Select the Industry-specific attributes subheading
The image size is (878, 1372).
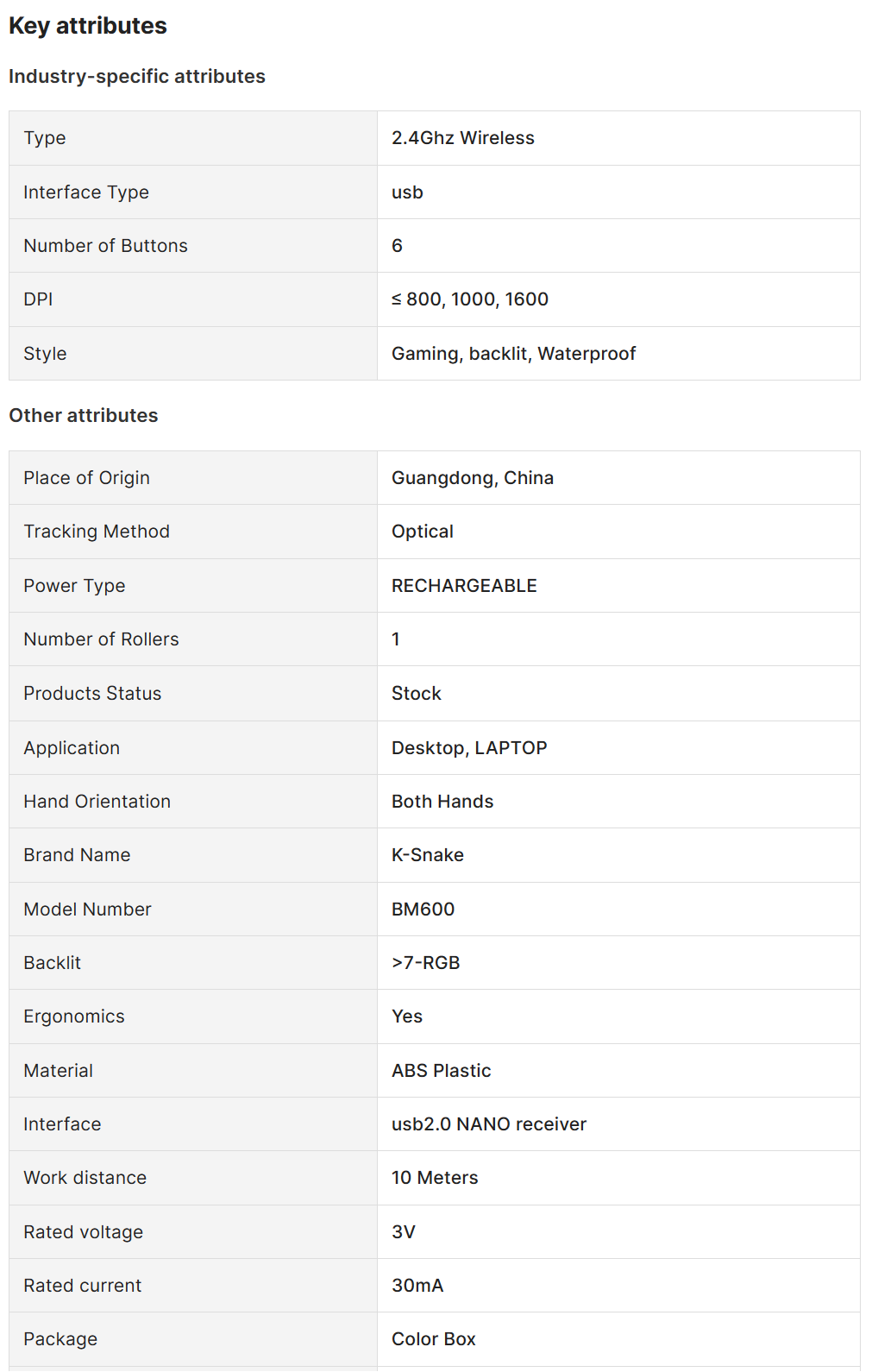pyautogui.click(x=137, y=76)
